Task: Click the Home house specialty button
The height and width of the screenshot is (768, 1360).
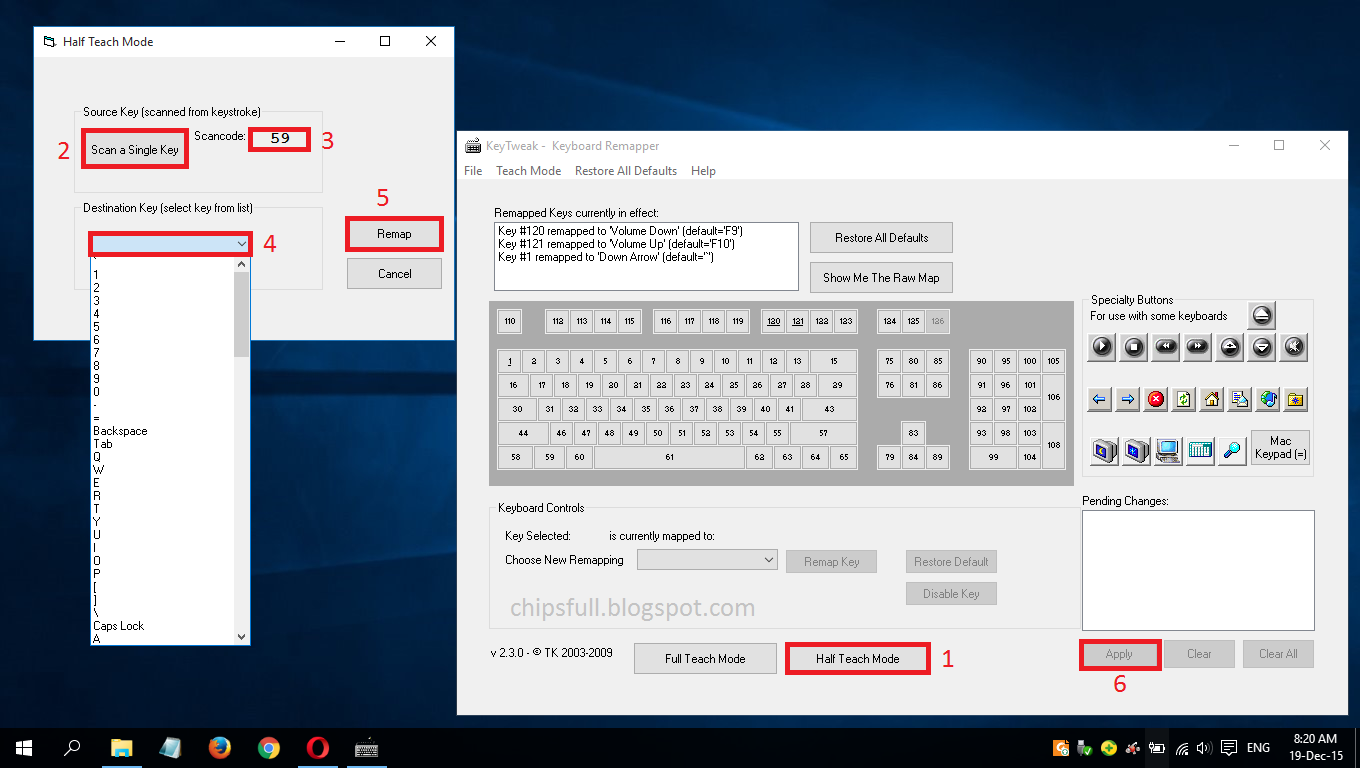Action: point(1212,399)
